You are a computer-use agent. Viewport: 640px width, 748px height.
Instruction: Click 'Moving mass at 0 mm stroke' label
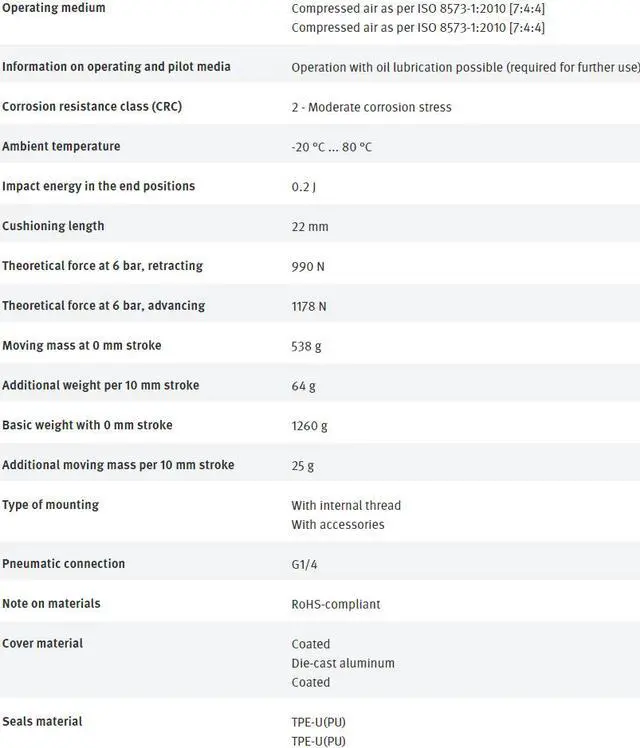81,346
